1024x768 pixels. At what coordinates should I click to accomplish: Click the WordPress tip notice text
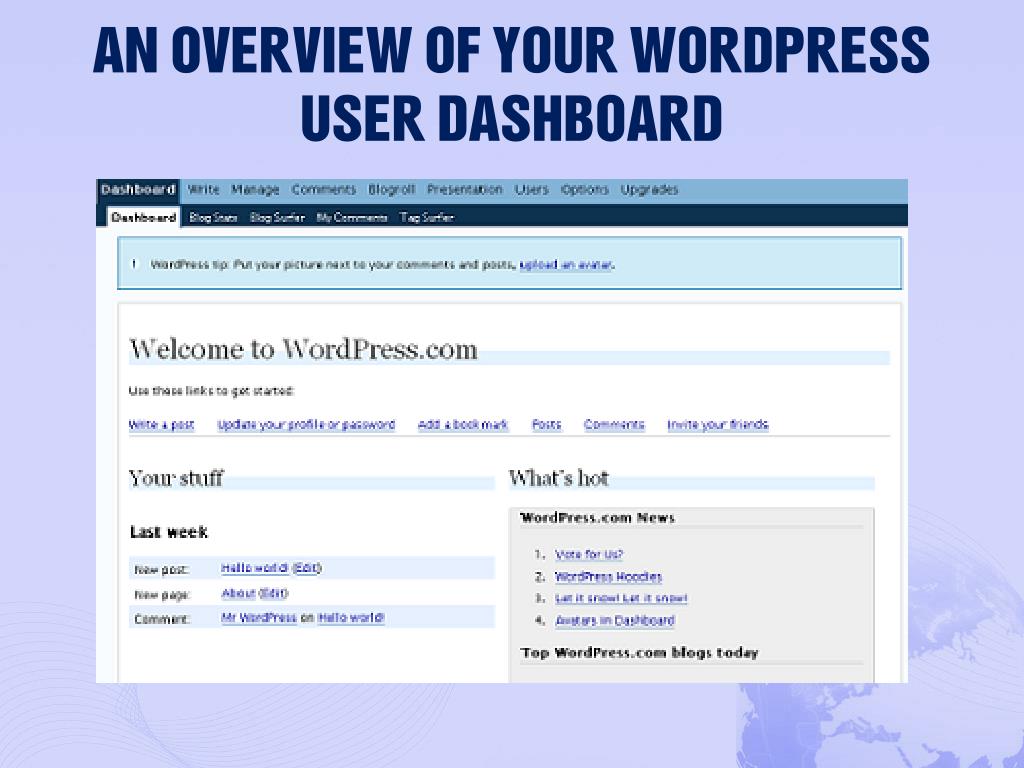click(383, 264)
